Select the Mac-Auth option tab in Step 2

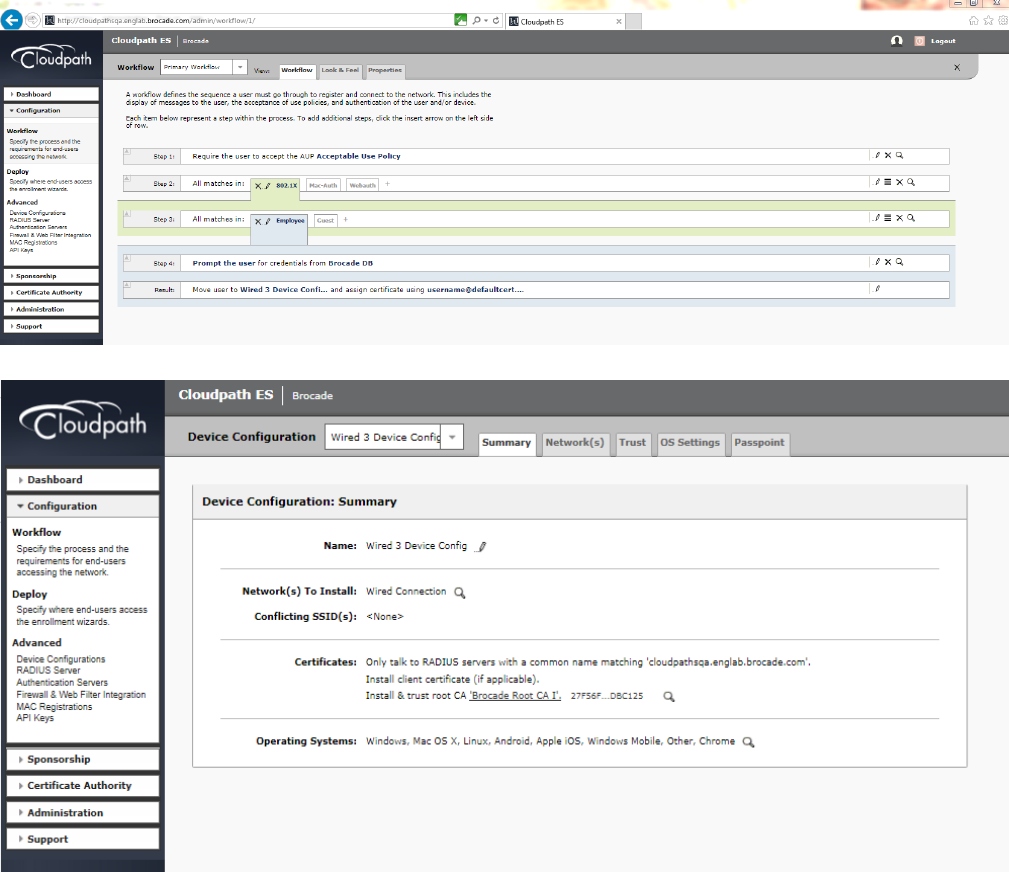click(x=323, y=185)
